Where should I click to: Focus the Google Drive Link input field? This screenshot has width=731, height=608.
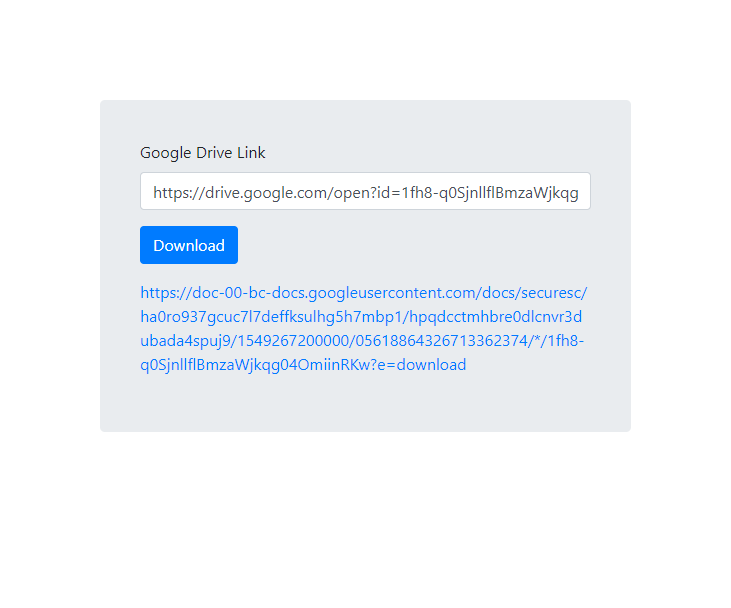(366, 191)
